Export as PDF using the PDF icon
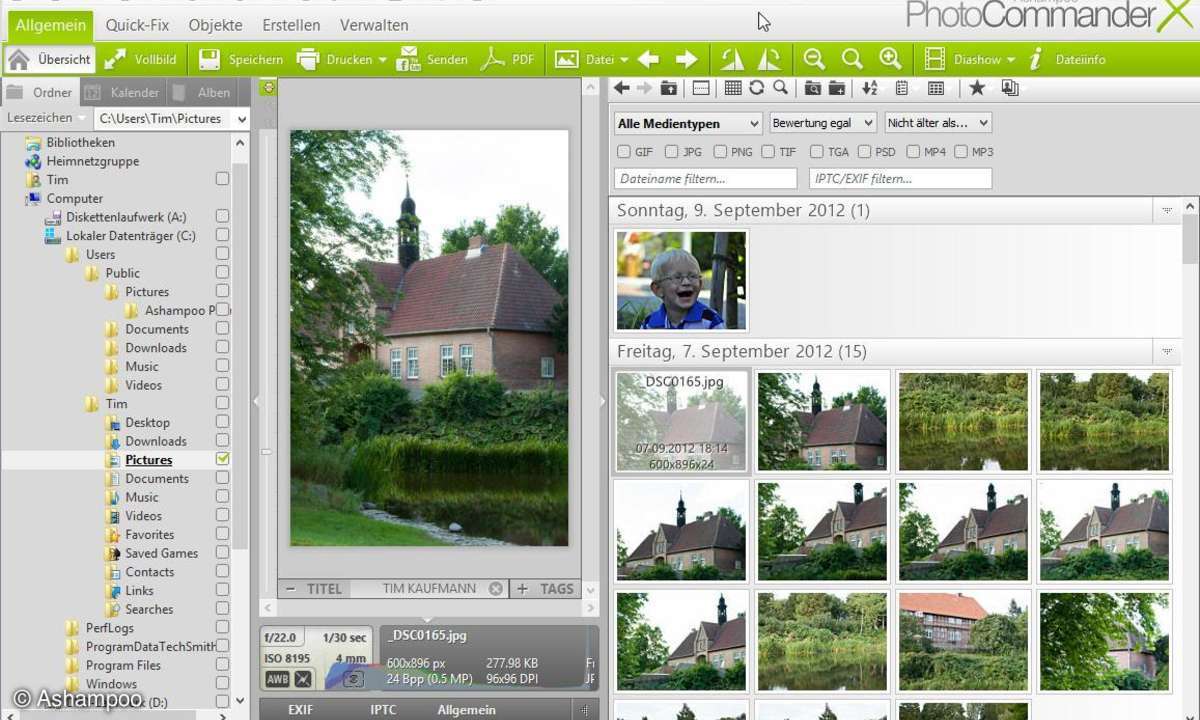The width and height of the screenshot is (1200, 720). [492, 60]
